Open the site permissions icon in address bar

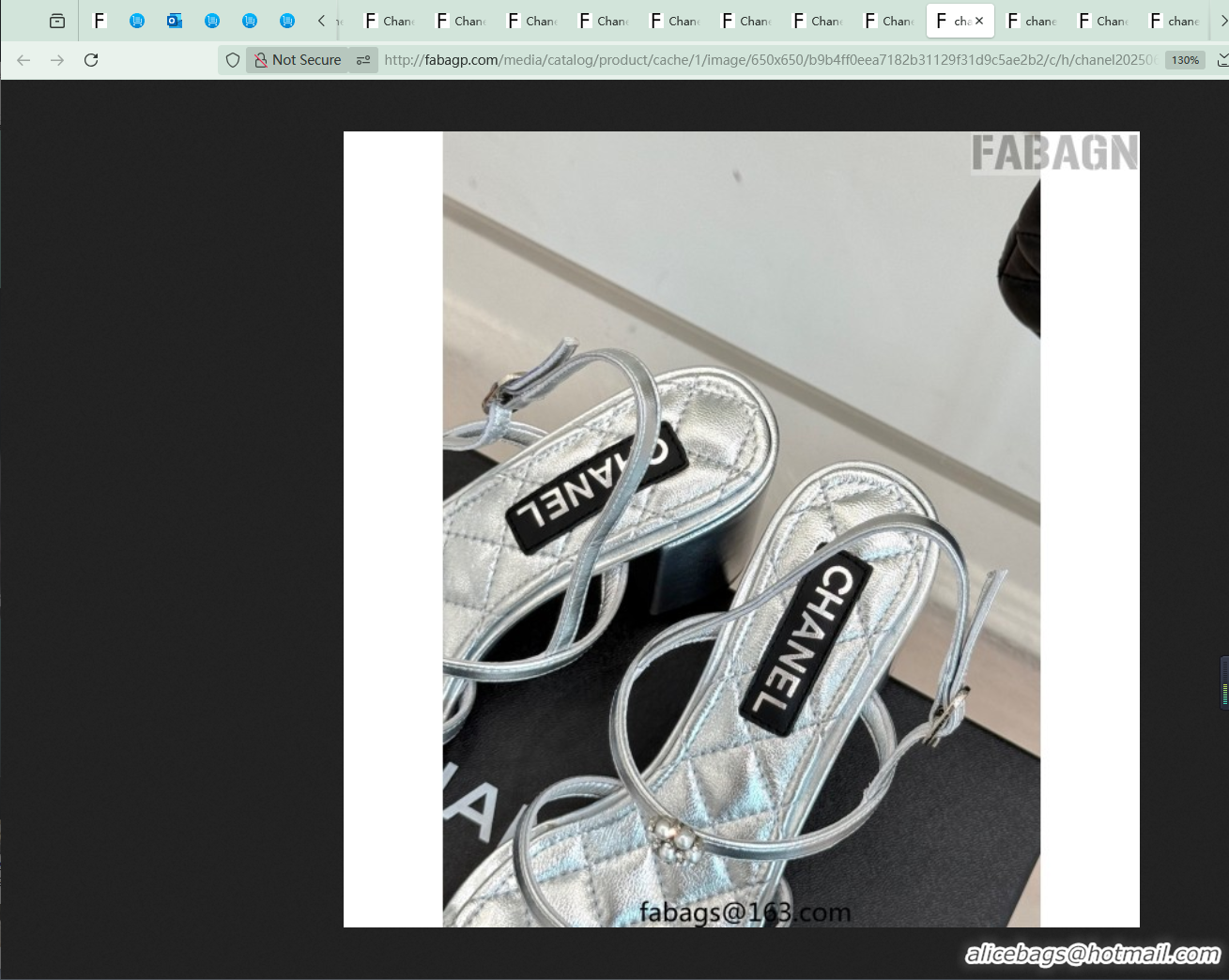(x=363, y=60)
